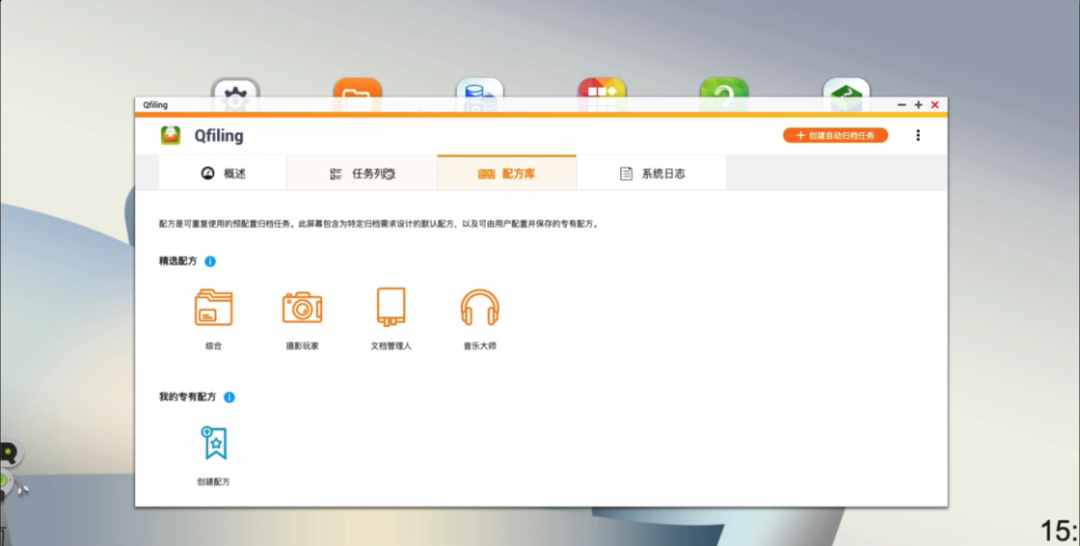Click 创建自动归档任务 button

pos(835,136)
